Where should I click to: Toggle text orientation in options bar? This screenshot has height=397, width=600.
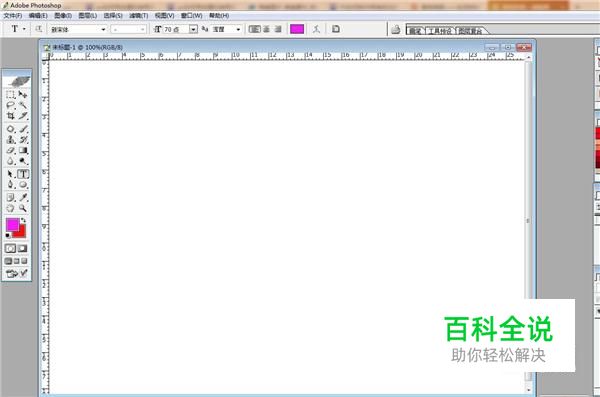[39, 29]
